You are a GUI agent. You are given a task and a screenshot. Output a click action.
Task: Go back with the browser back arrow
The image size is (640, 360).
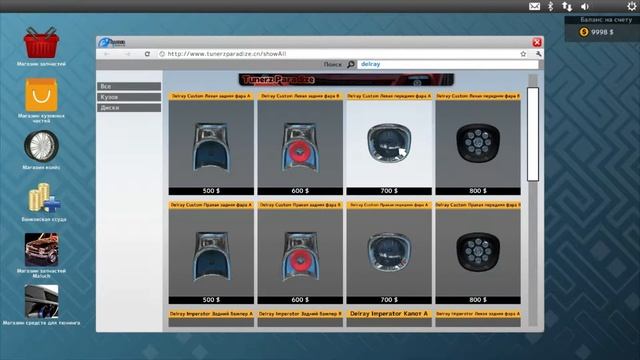[107, 54]
